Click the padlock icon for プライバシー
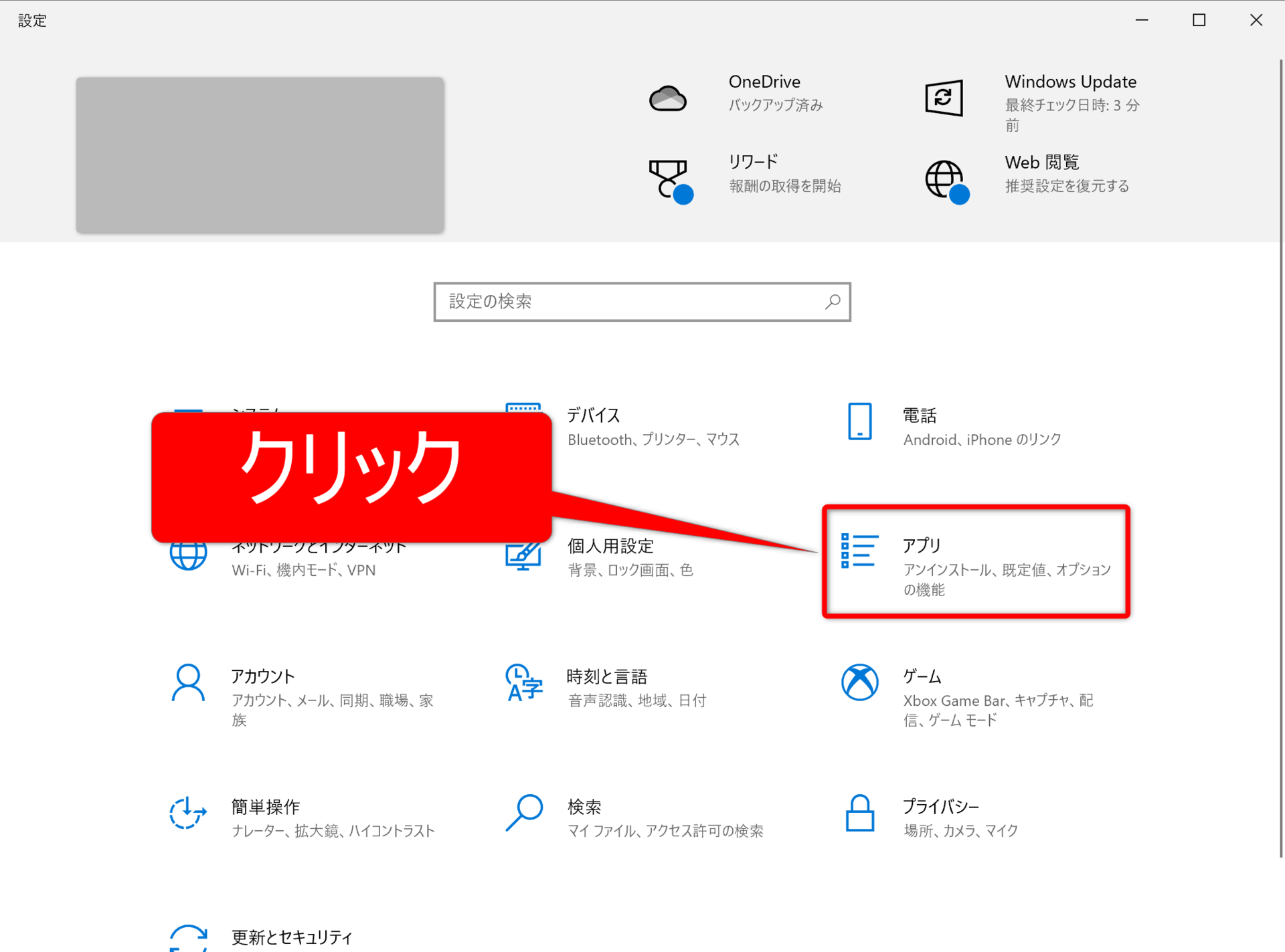 [x=859, y=813]
